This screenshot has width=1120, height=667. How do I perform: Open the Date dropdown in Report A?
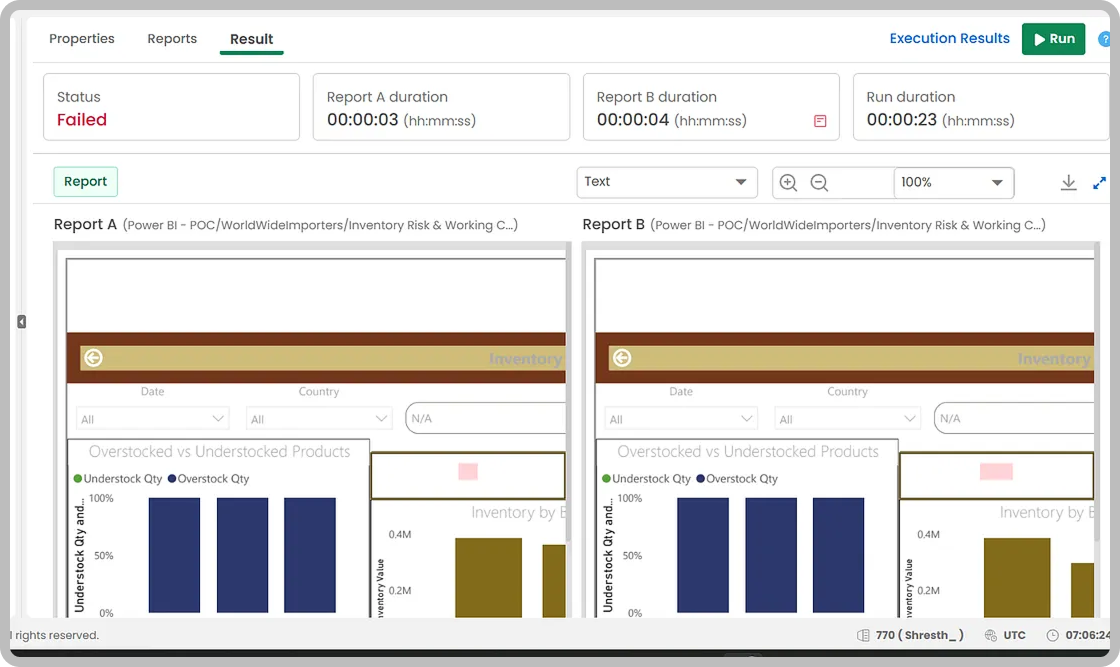[x=152, y=418]
